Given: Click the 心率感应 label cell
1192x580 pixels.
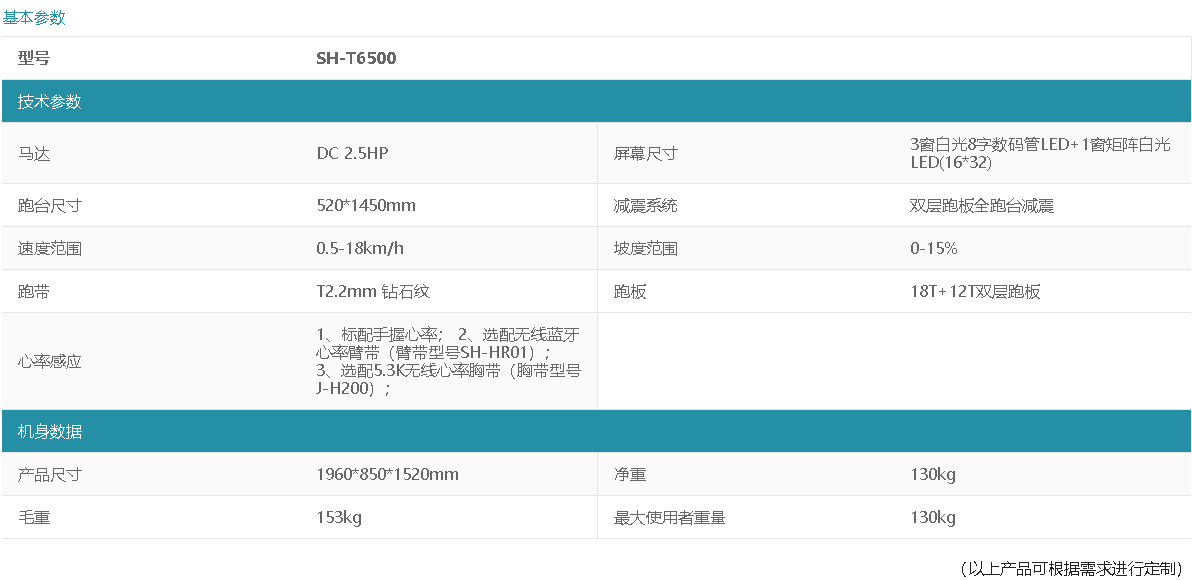Looking at the screenshot, I should pos(50,361).
